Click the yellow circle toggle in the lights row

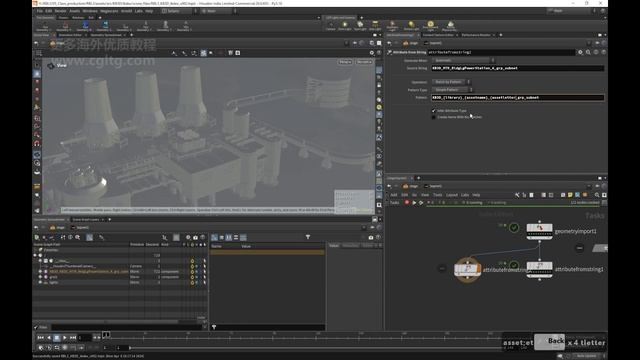coord(192,282)
